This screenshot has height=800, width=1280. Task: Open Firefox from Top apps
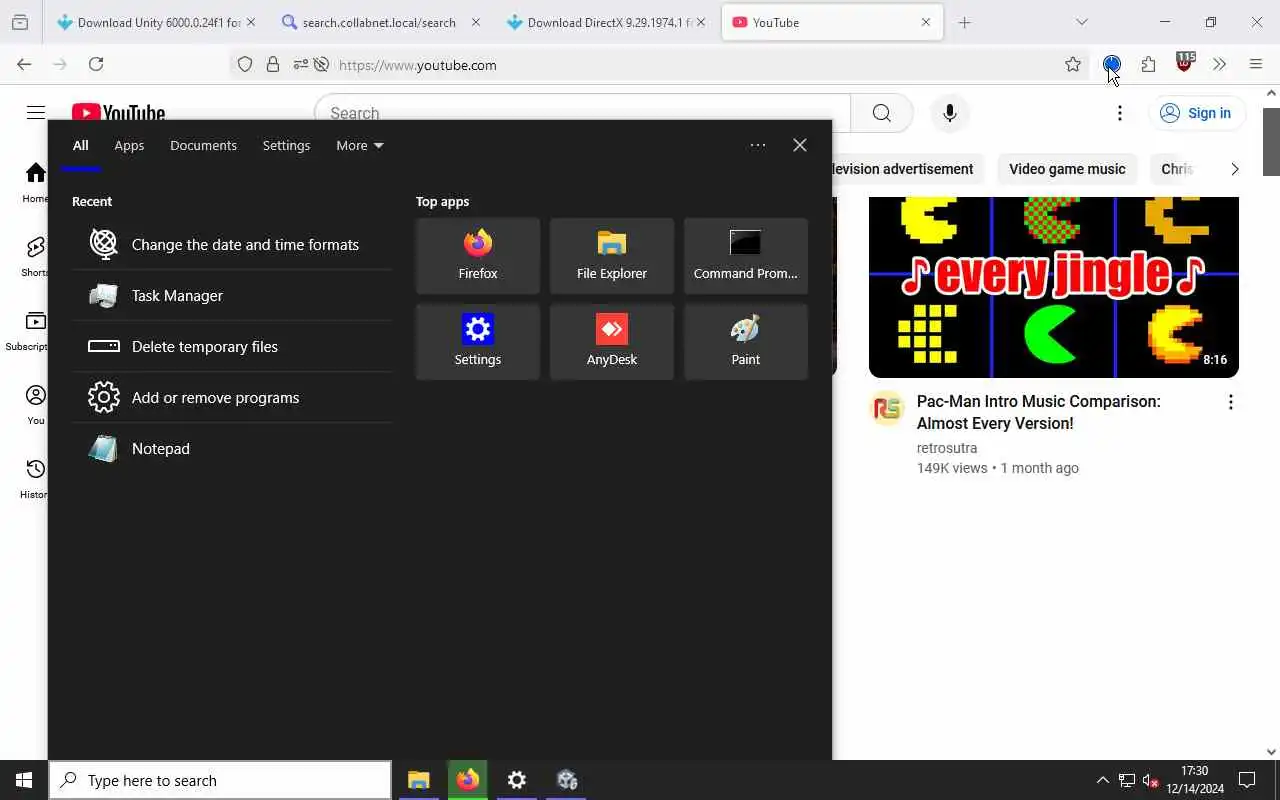pos(478,256)
